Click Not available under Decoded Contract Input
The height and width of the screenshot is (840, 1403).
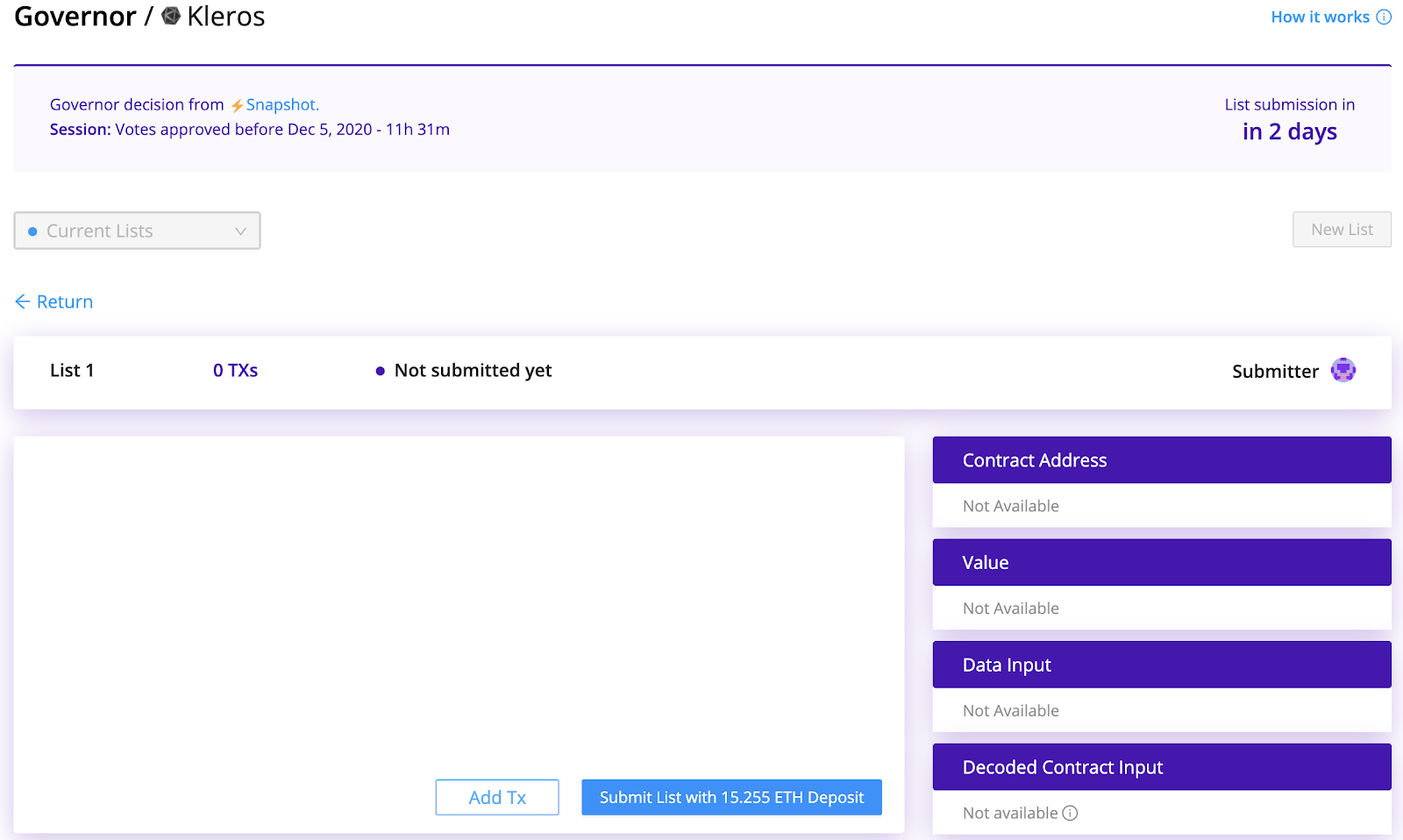1010,813
